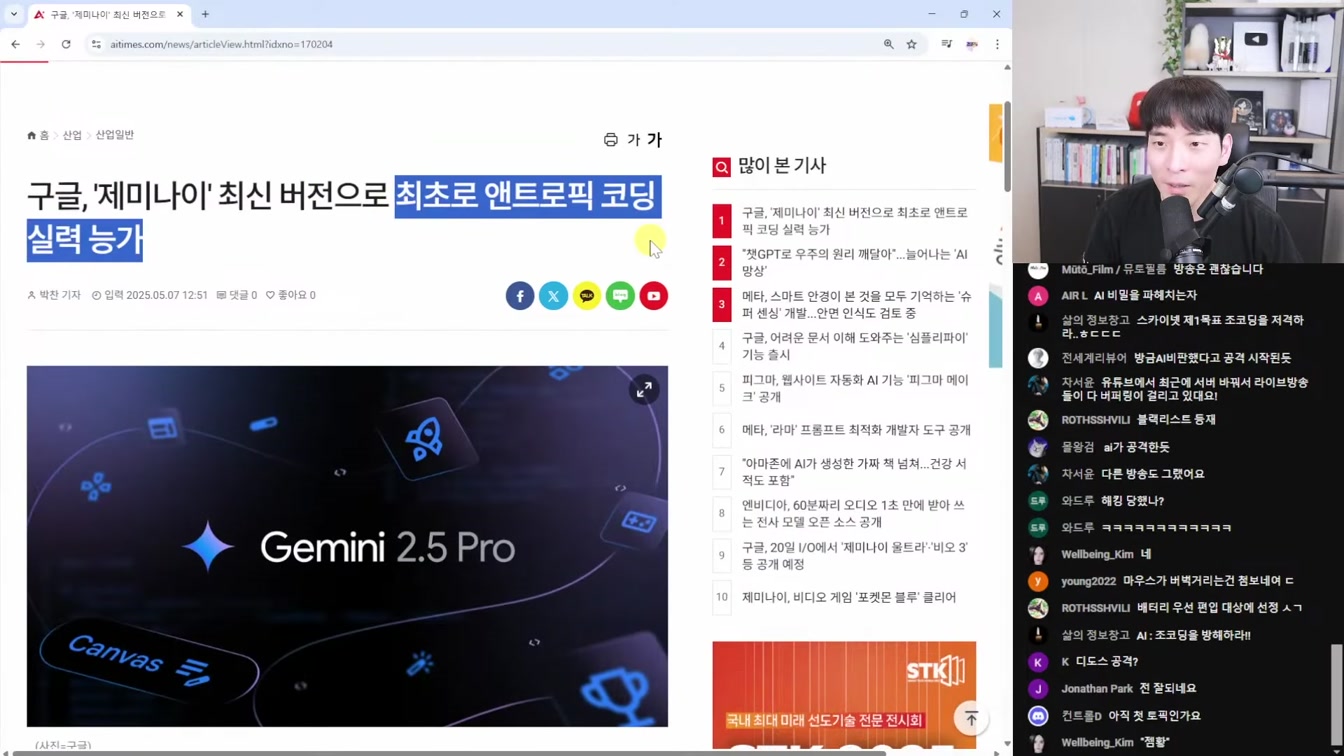This screenshot has height=756, width=1344.
Task: Click the red YouTube icon
Action: [x=654, y=296]
